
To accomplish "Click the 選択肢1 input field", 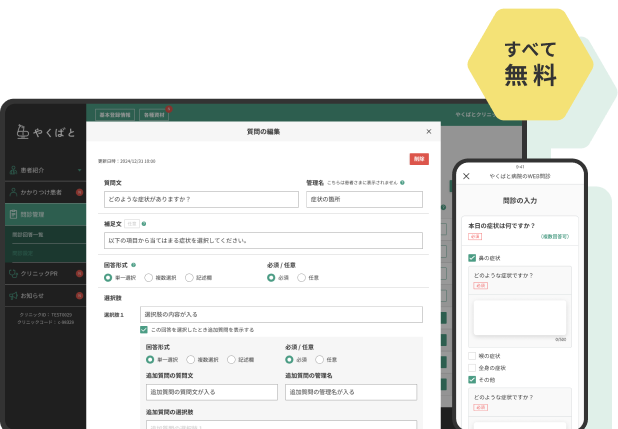I will tap(281, 315).
